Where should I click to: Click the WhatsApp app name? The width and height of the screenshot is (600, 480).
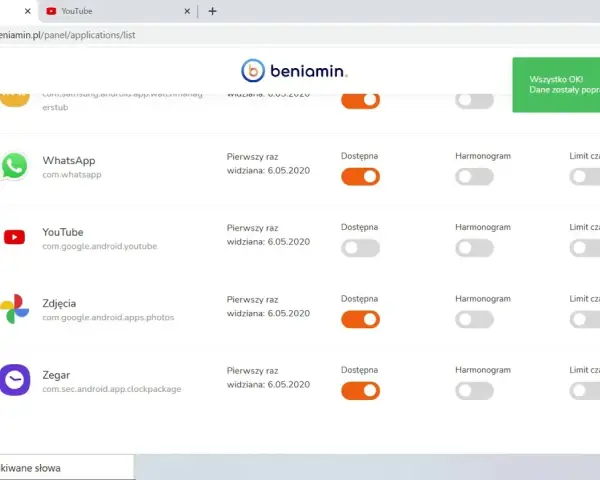pyautogui.click(x=69, y=160)
